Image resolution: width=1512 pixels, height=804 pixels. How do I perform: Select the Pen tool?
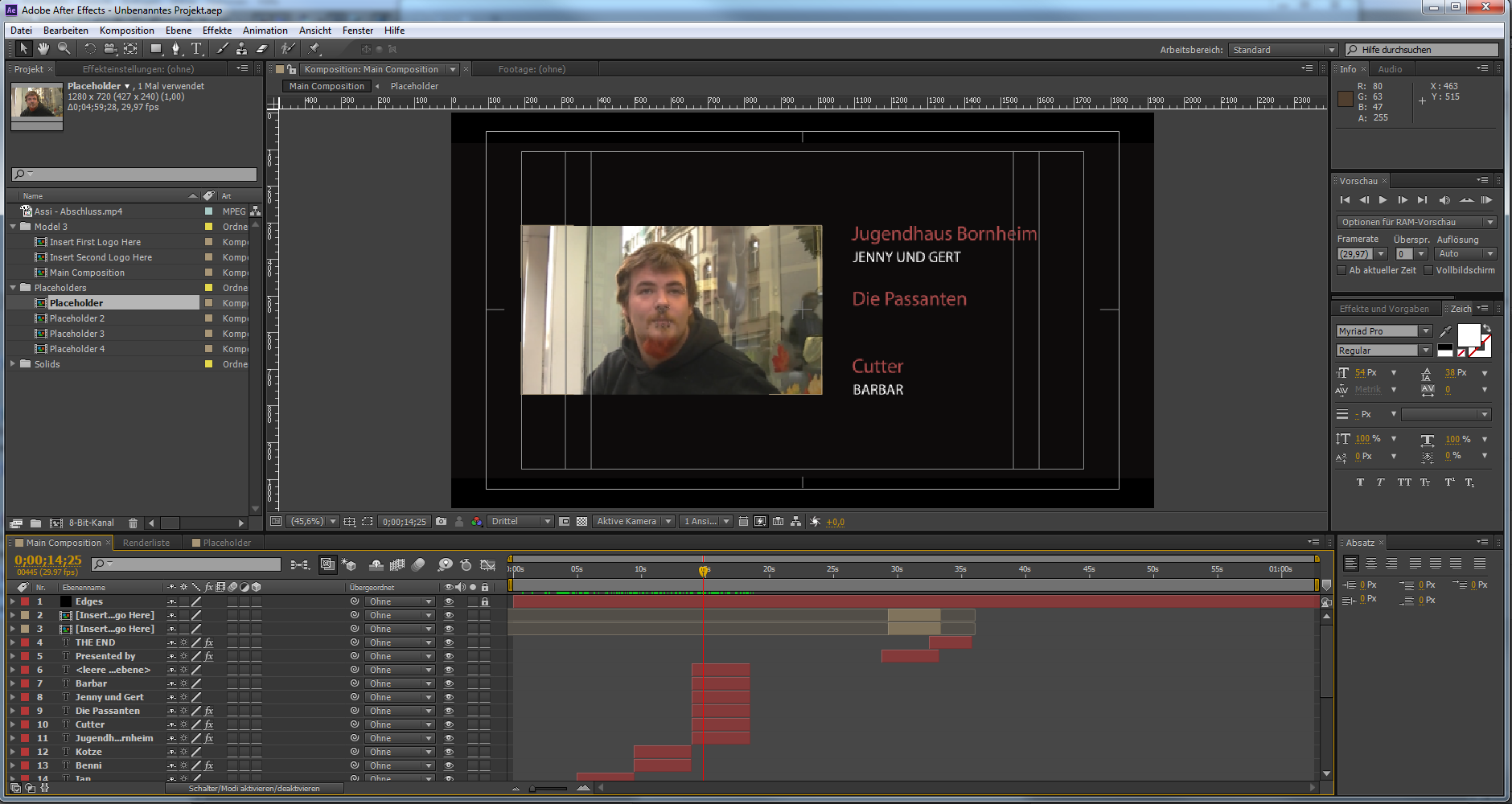coord(176,49)
